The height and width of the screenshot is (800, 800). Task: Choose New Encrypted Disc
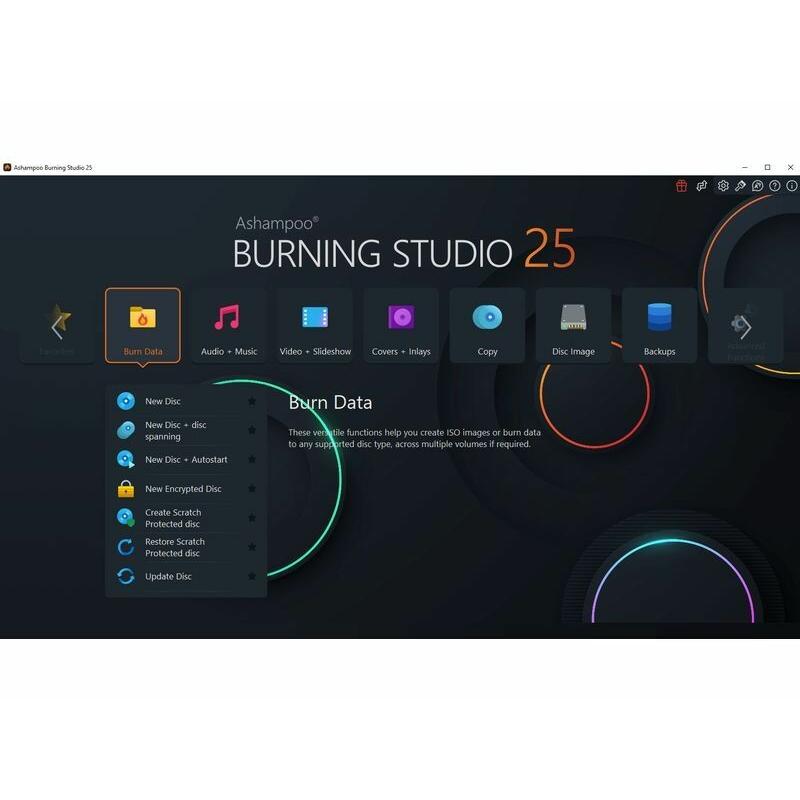[x=186, y=489]
